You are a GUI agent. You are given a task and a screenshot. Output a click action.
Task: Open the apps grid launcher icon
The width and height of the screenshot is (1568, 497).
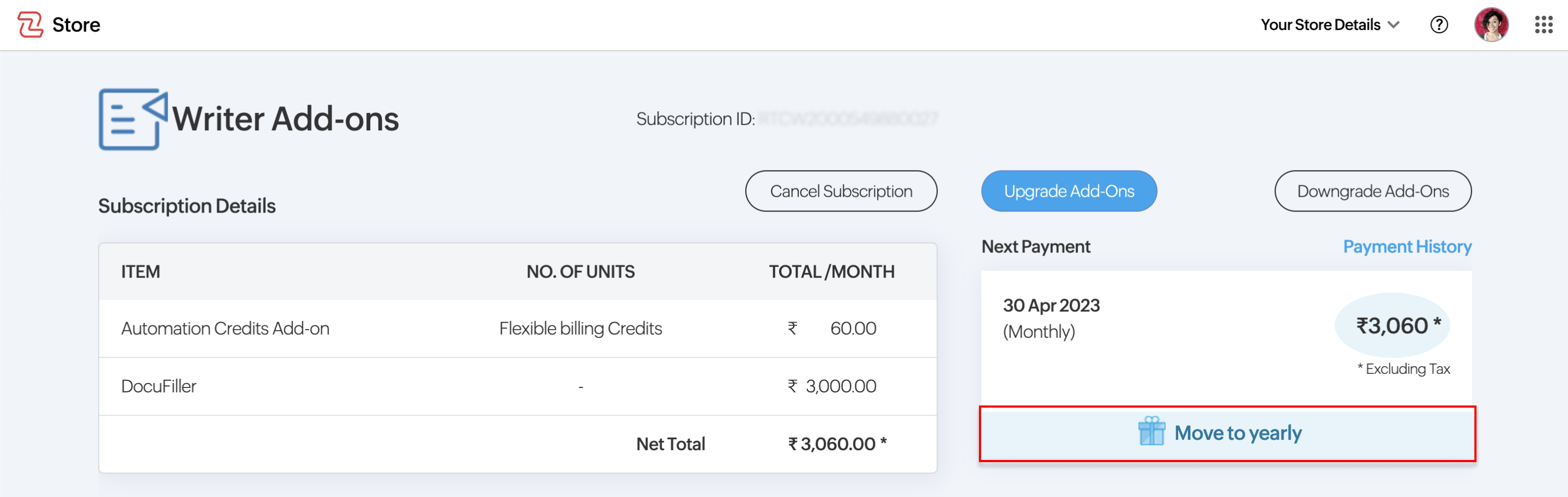(1543, 25)
